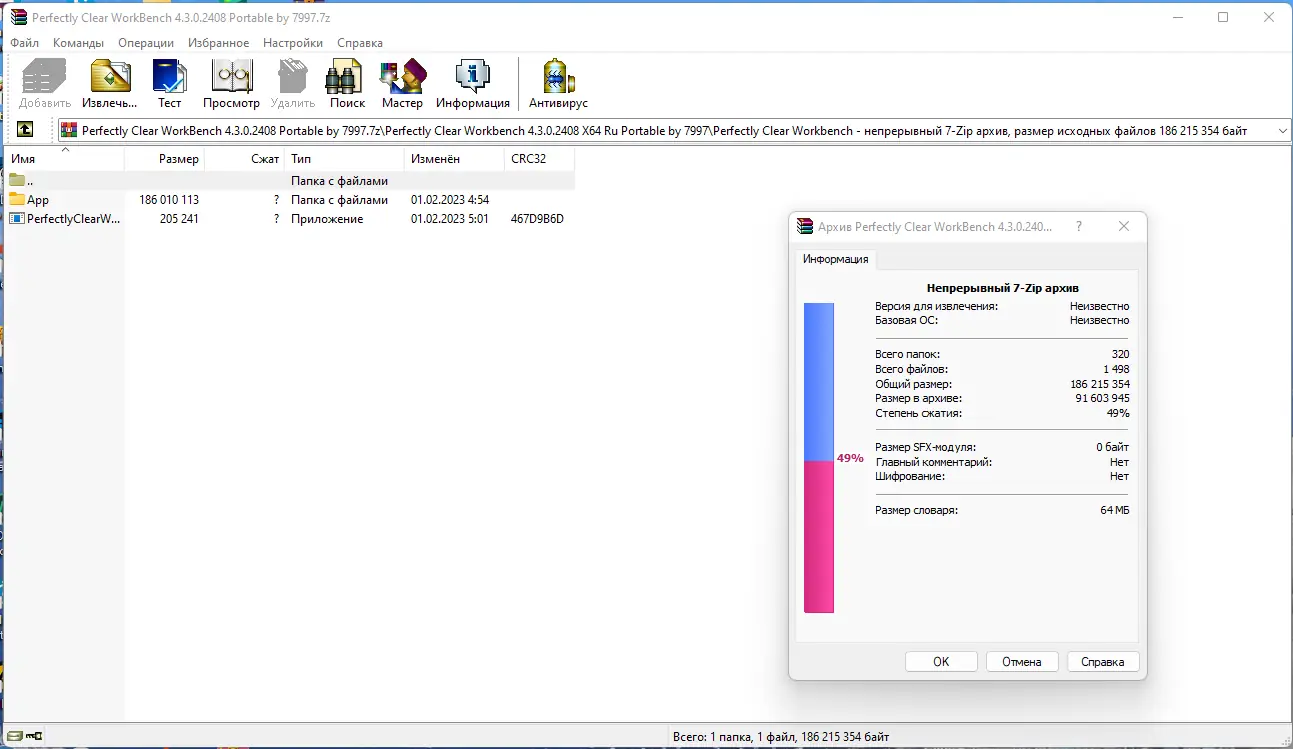Click the Удалить (Delete) toolbar icon

point(293,76)
